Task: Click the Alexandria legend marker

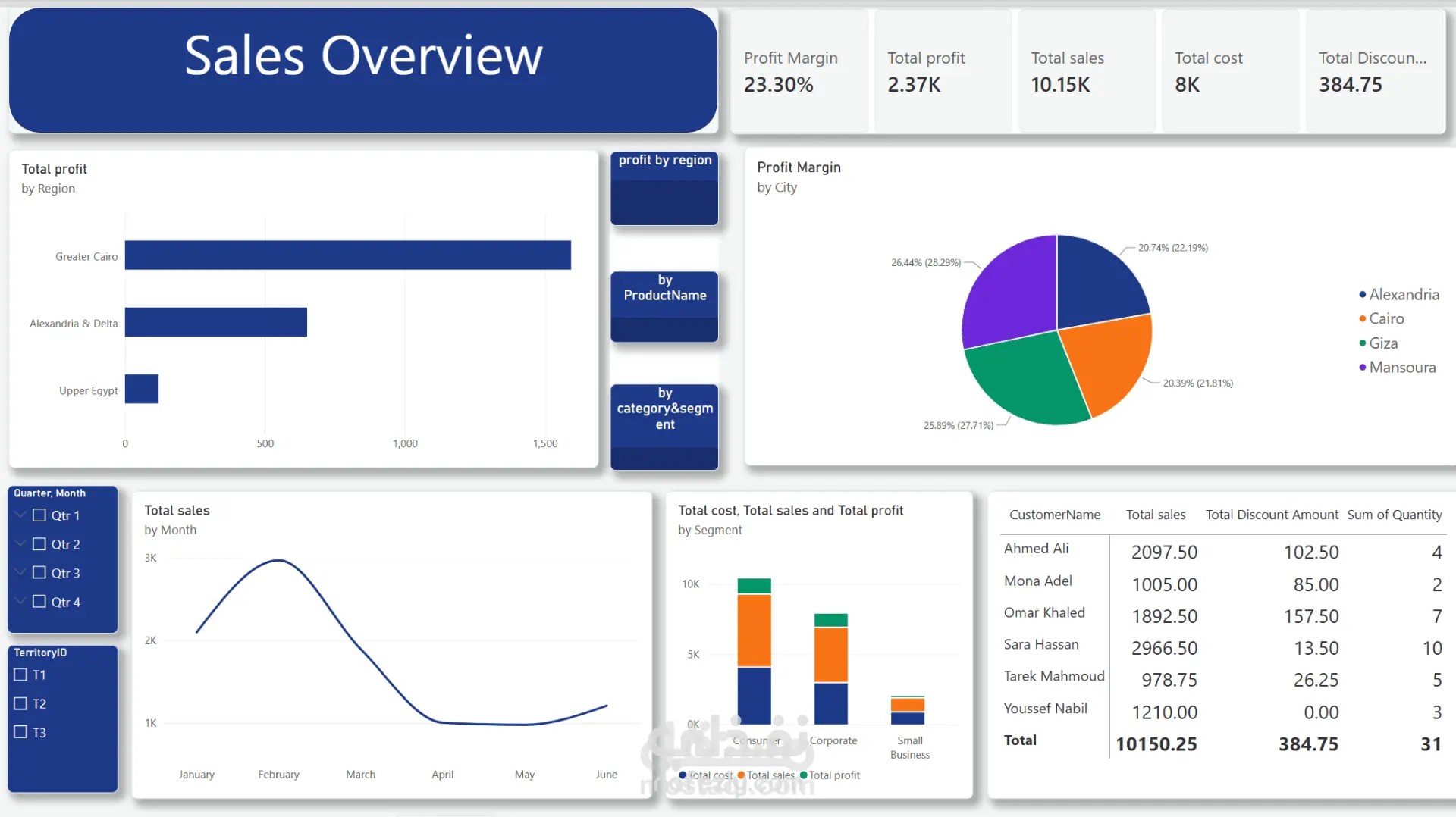Action: pos(1363,295)
